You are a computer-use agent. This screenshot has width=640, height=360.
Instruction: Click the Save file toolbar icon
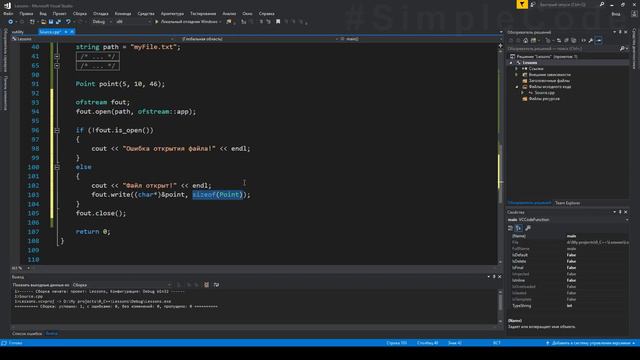tap(51, 22)
